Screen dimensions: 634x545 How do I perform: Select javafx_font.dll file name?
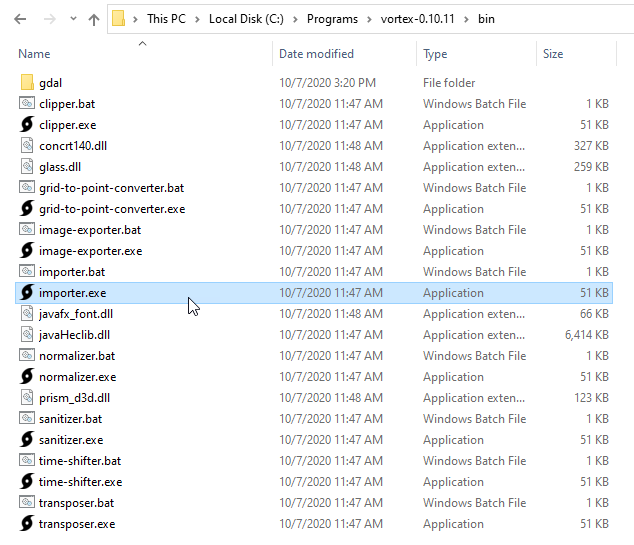point(76,315)
